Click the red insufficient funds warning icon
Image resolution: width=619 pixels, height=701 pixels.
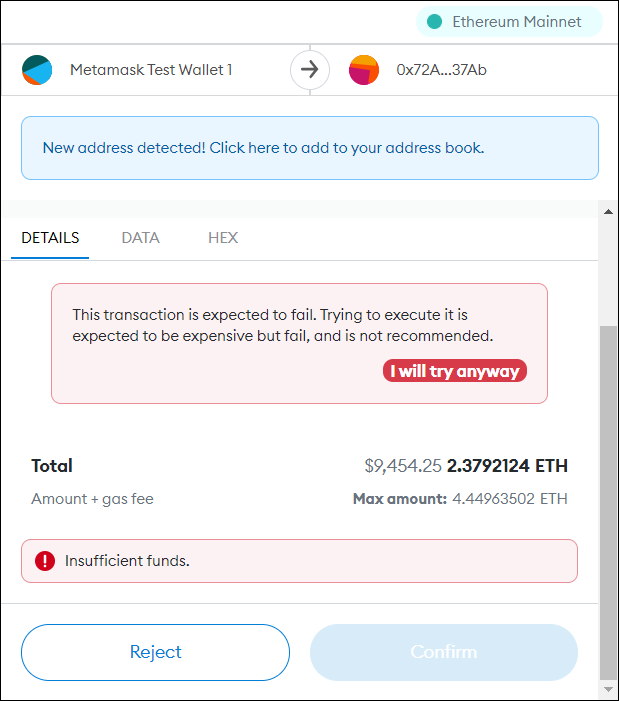click(x=45, y=561)
